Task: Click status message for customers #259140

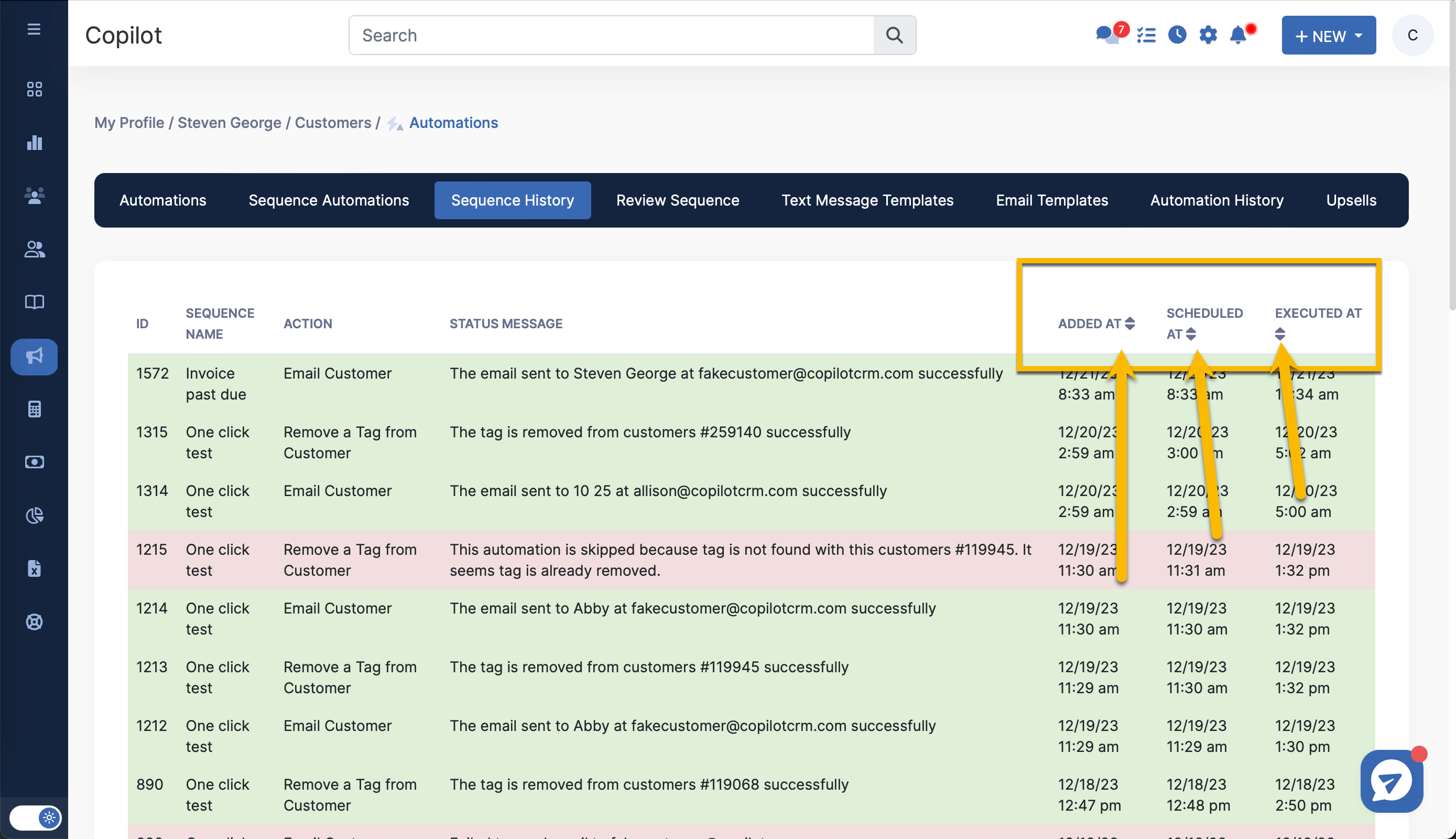Action: coord(650,432)
